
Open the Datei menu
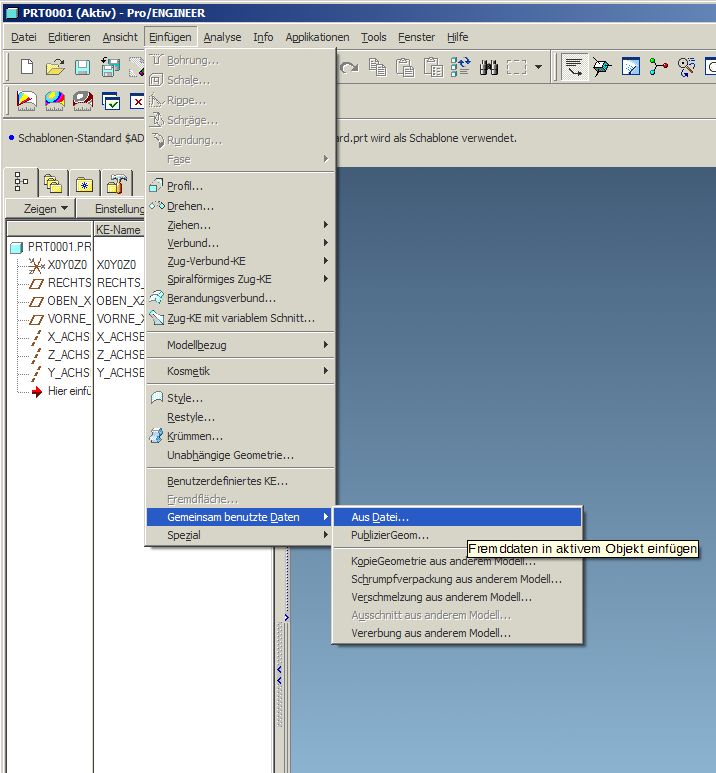coord(24,37)
